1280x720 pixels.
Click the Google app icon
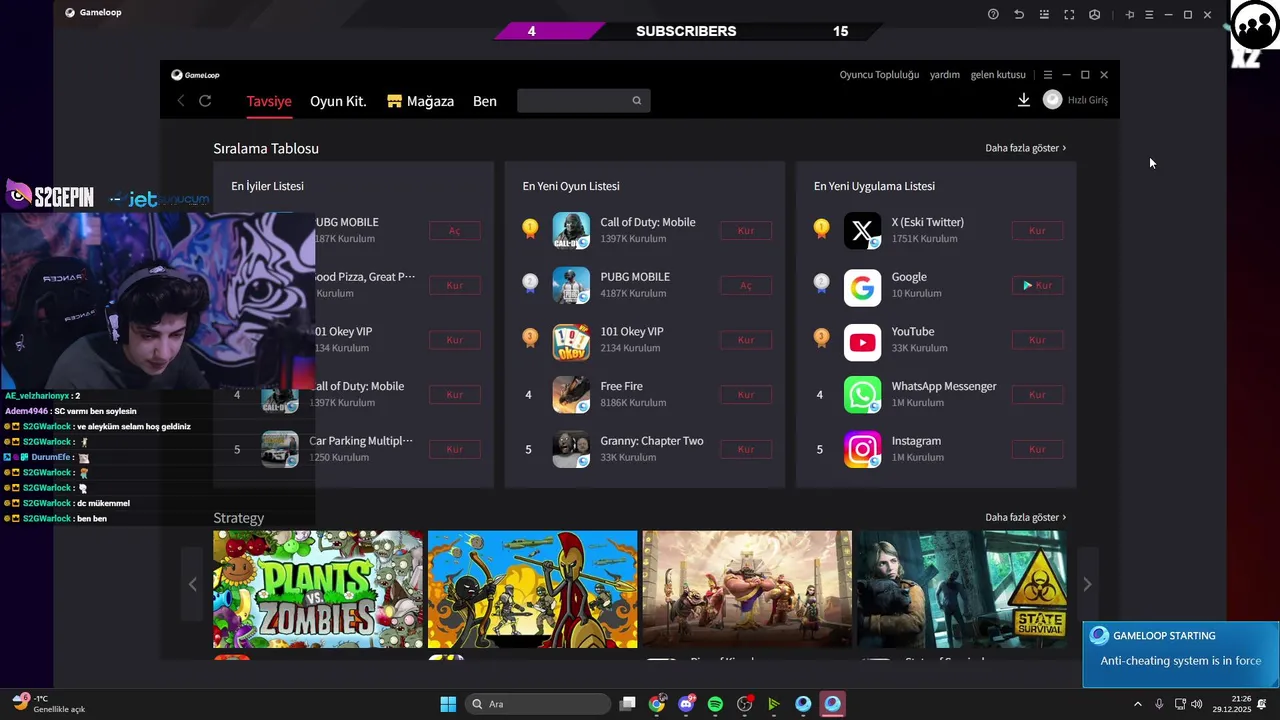pyautogui.click(x=862, y=288)
